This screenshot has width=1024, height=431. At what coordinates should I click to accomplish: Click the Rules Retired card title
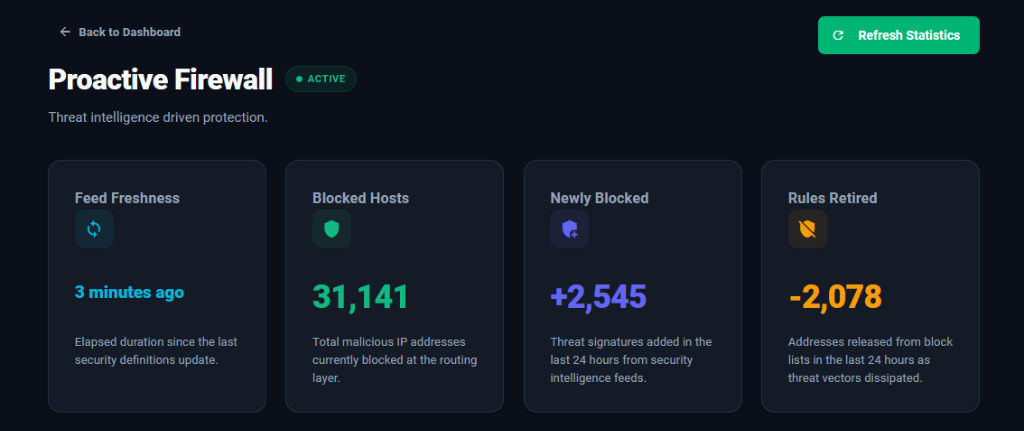(x=833, y=198)
